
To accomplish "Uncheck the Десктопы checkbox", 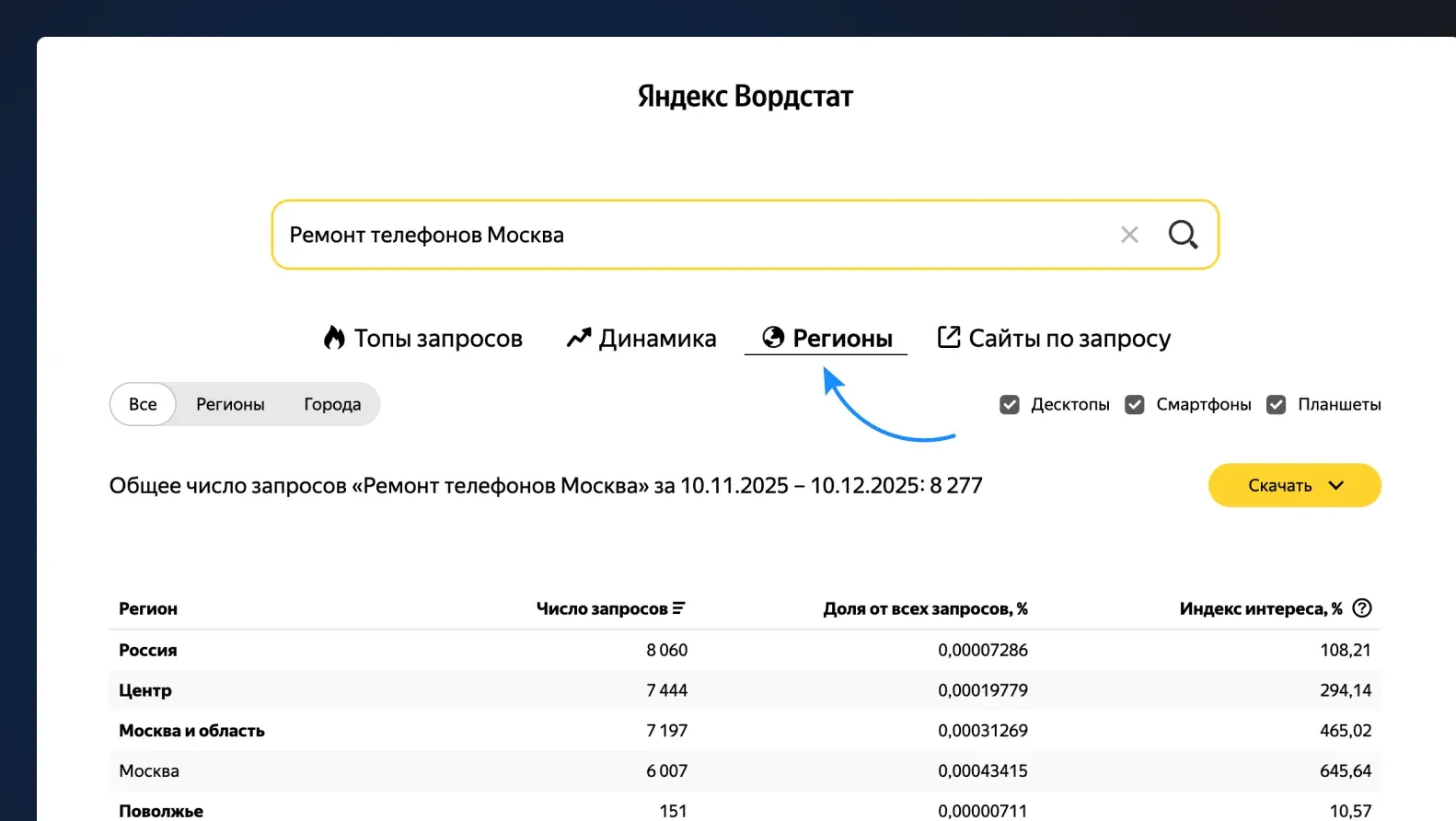I will coord(1010,404).
